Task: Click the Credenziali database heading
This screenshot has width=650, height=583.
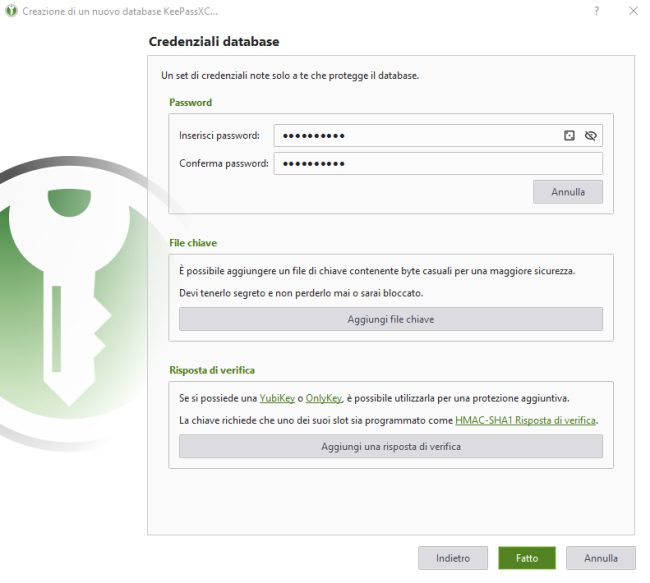Action: point(213,42)
